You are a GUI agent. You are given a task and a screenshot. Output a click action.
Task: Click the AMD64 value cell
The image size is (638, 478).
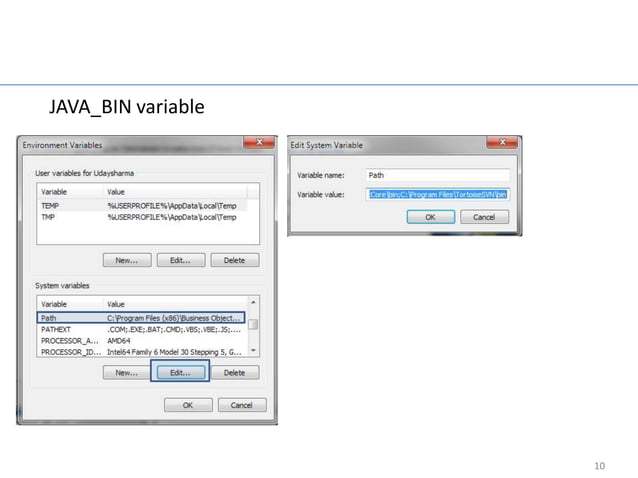[x=119, y=341]
